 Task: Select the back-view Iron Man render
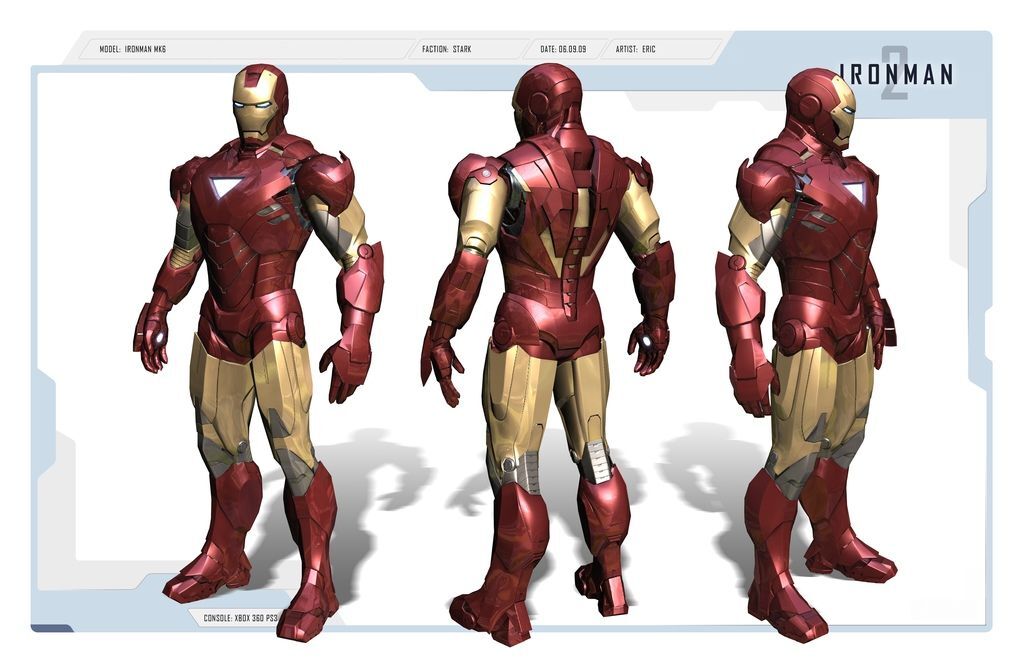click(547, 355)
